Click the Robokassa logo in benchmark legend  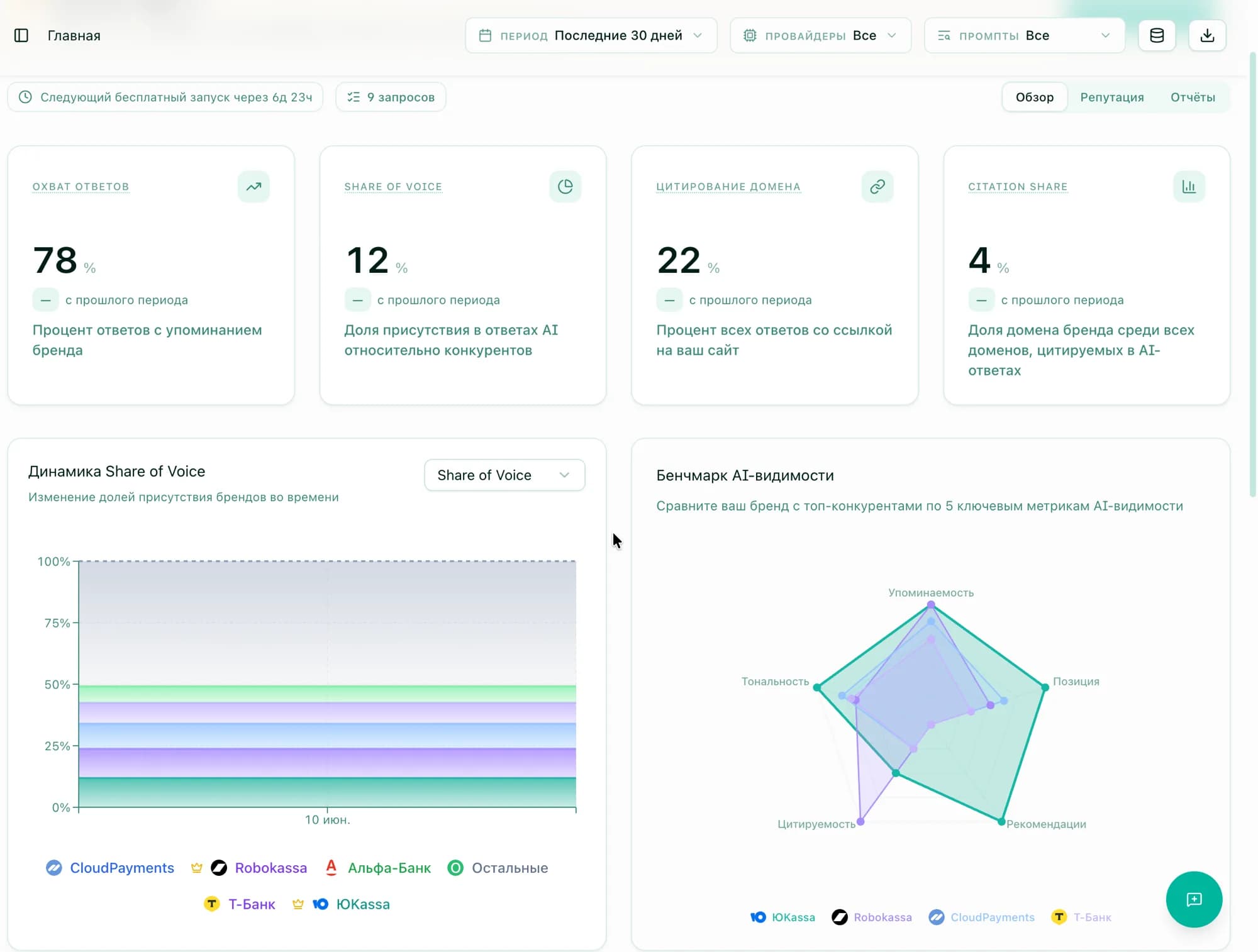click(x=839, y=917)
